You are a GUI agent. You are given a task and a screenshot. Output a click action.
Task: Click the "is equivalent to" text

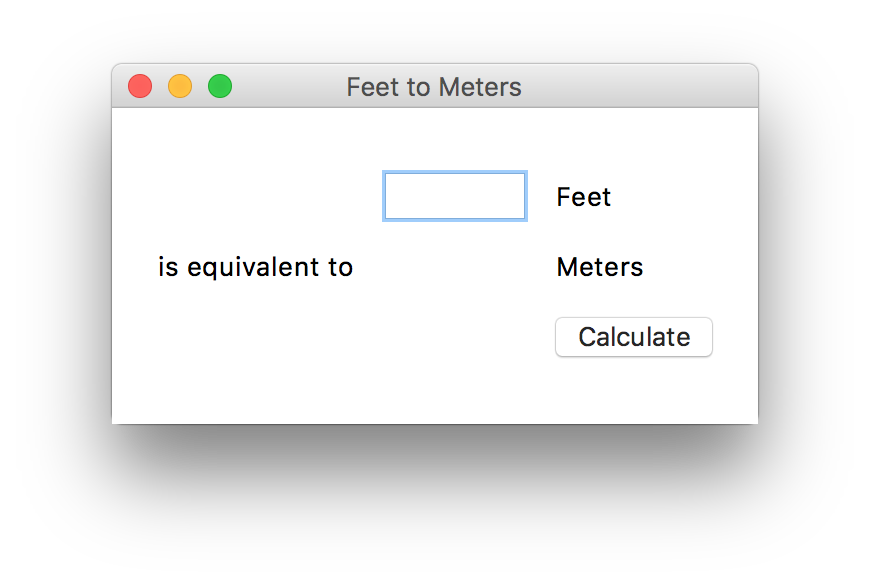click(255, 267)
